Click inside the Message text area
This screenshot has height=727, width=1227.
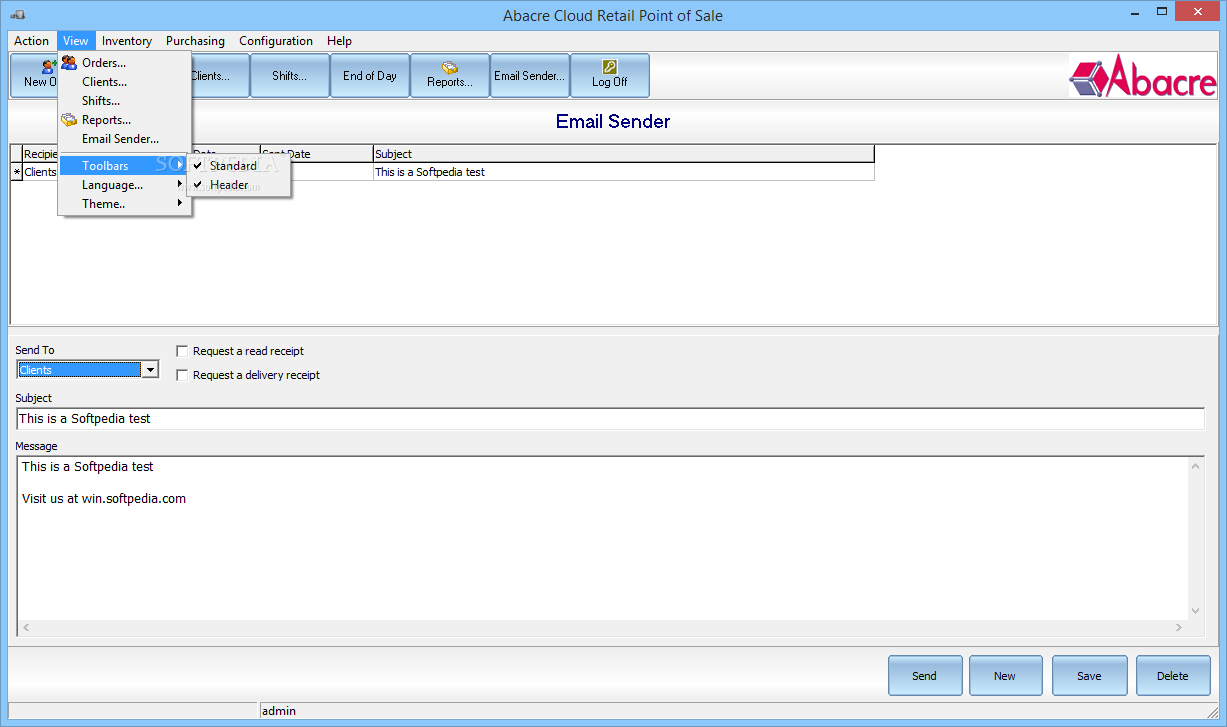click(x=602, y=538)
